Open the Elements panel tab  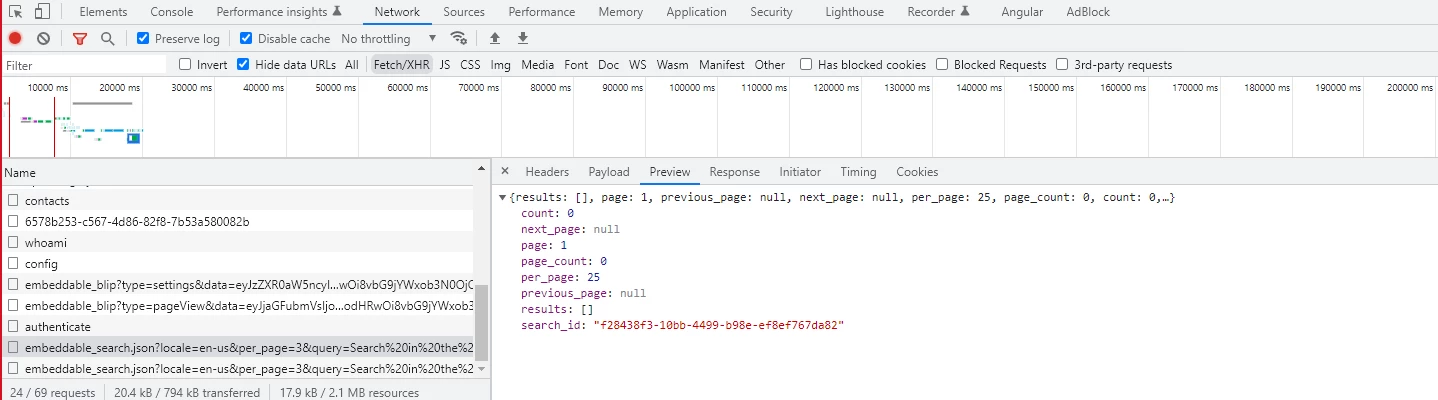coord(103,12)
